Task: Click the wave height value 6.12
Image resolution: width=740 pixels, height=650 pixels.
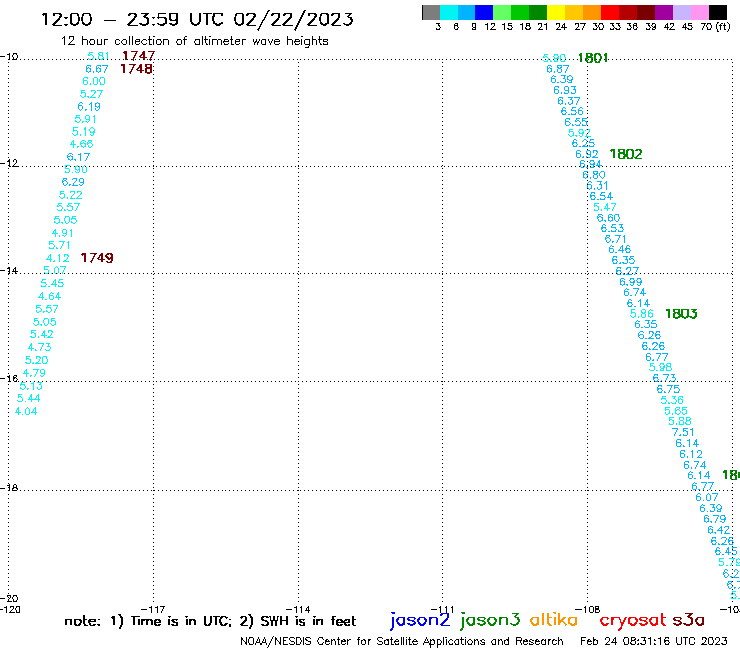Action: (x=691, y=454)
